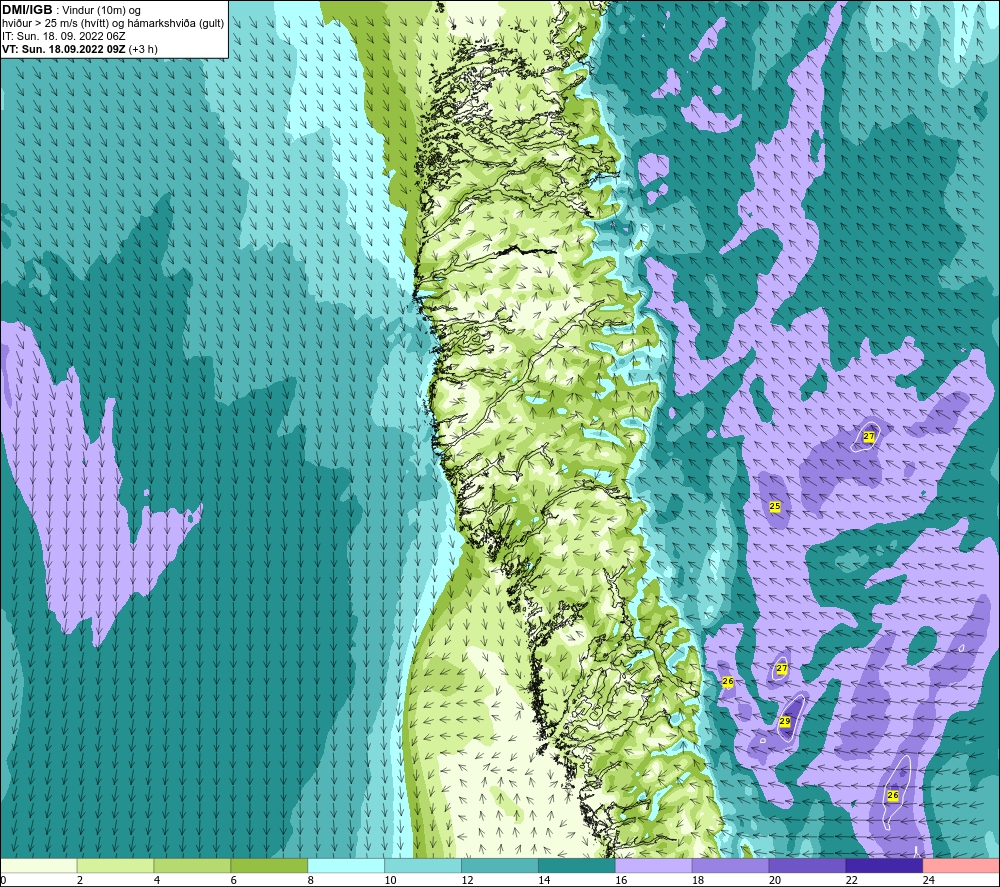Click the legend tick label 12
Screen dimensions: 1000x887
[467, 880]
